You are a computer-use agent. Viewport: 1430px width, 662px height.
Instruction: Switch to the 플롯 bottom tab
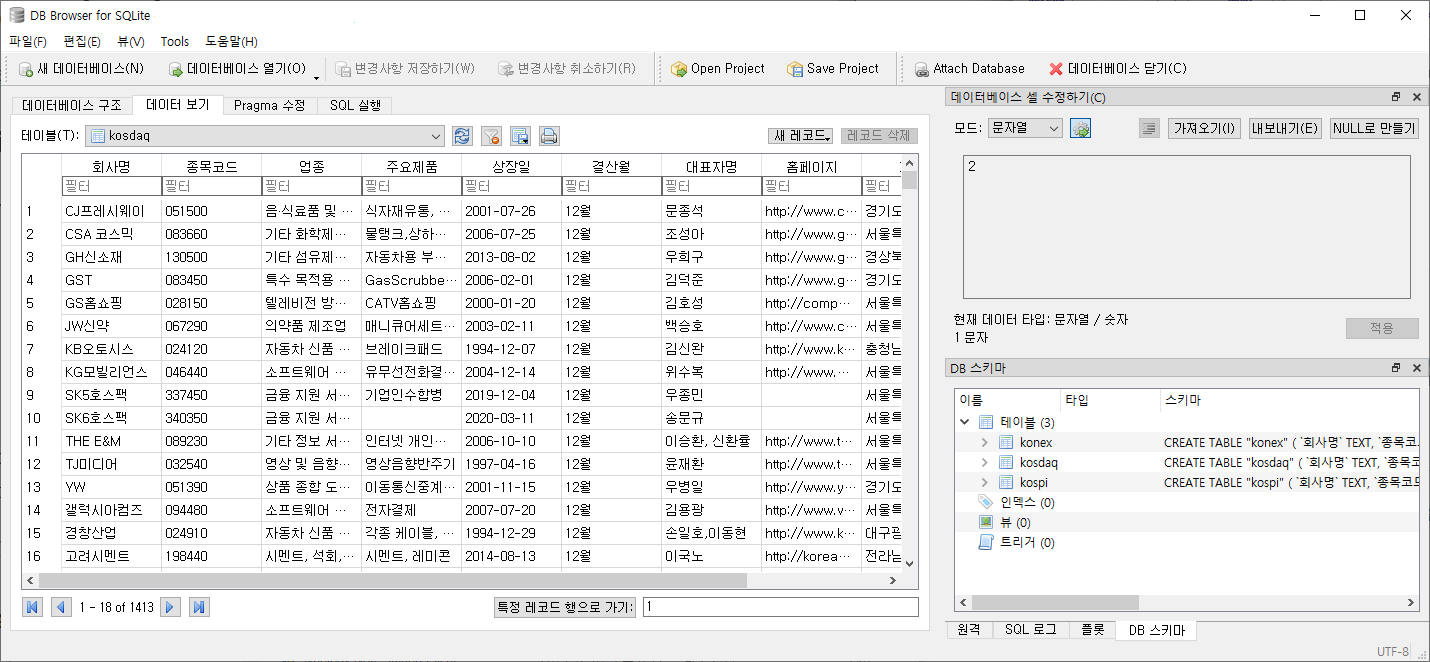coord(1092,630)
